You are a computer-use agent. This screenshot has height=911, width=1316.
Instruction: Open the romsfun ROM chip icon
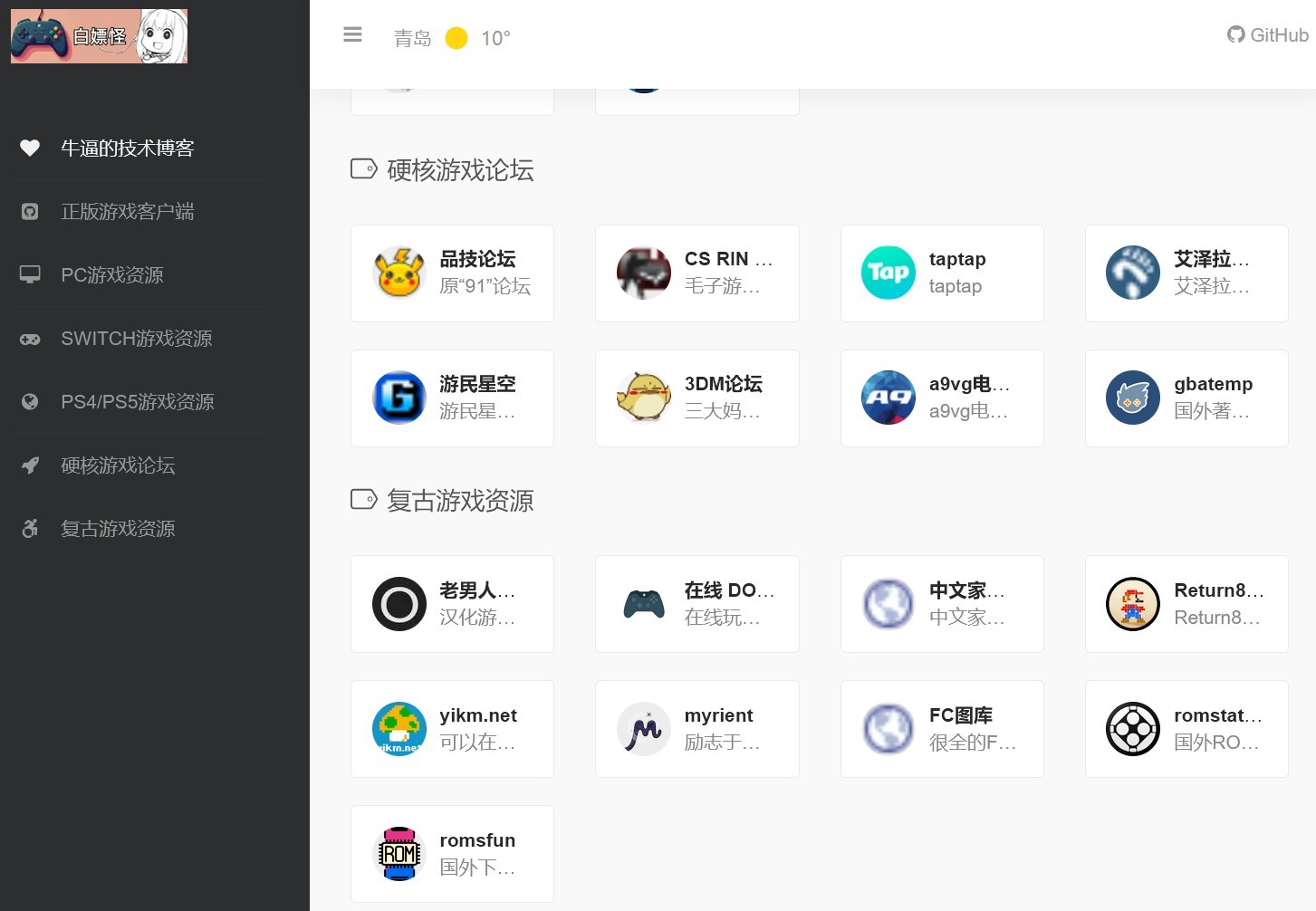pyautogui.click(x=399, y=854)
